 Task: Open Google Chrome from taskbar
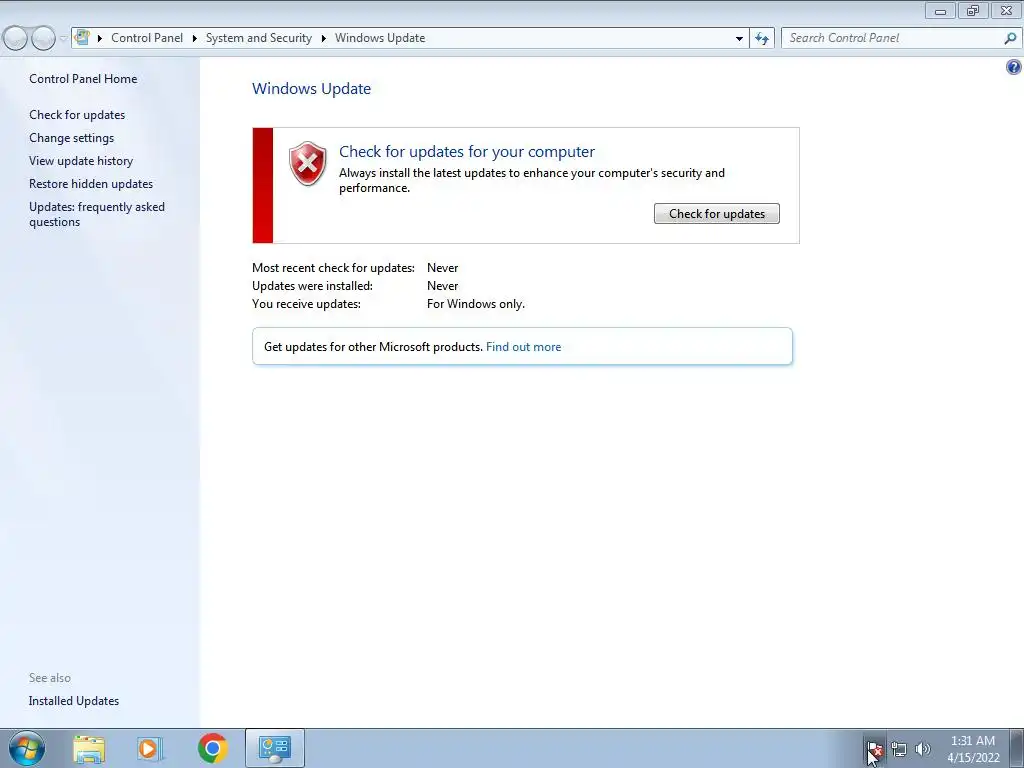coord(212,748)
